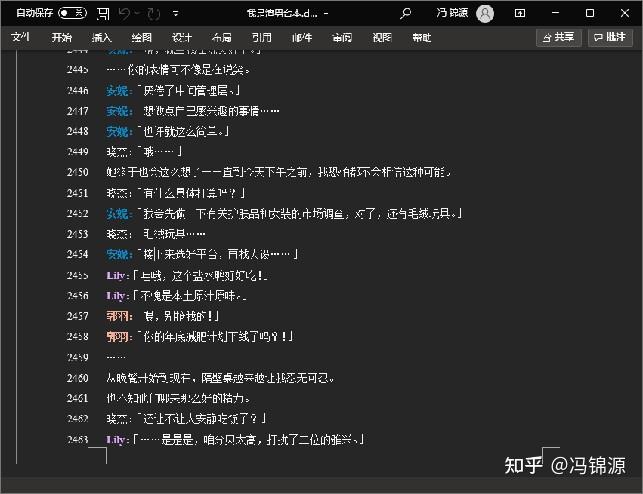
Task: Click the narration text on line 2460
Action: (220, 378)
